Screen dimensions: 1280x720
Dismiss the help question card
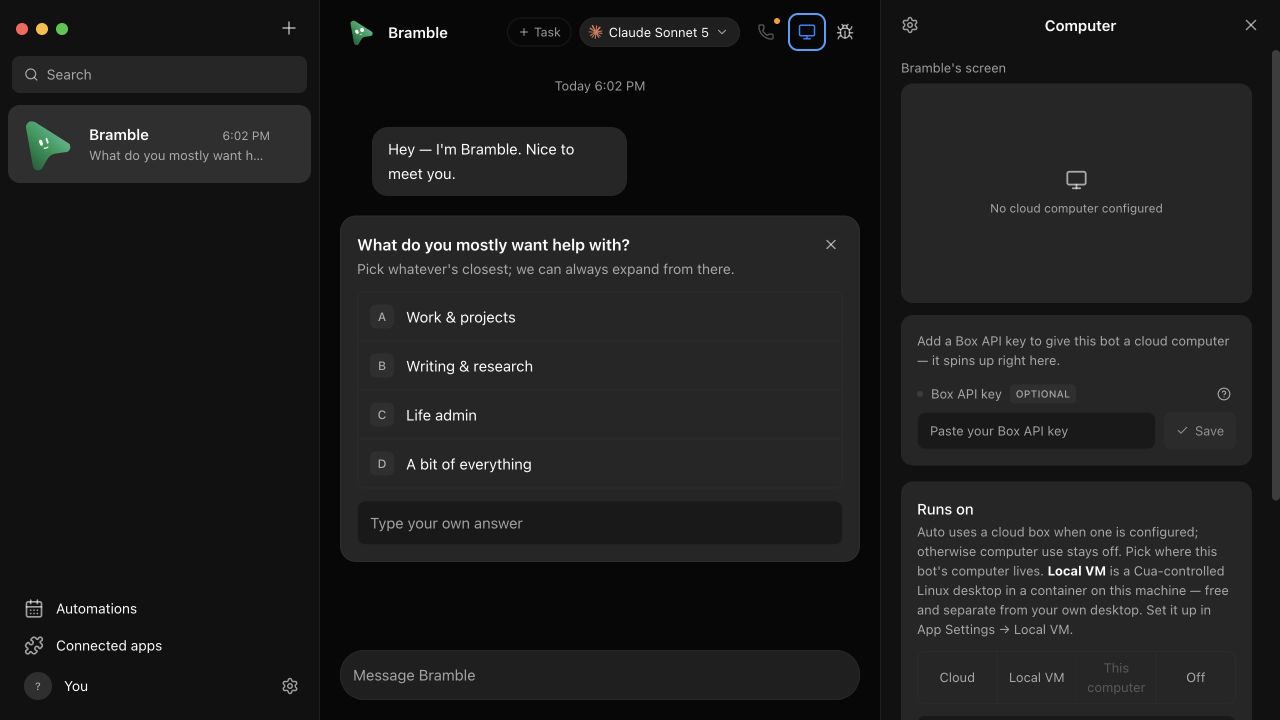click(x=831, y=244)
